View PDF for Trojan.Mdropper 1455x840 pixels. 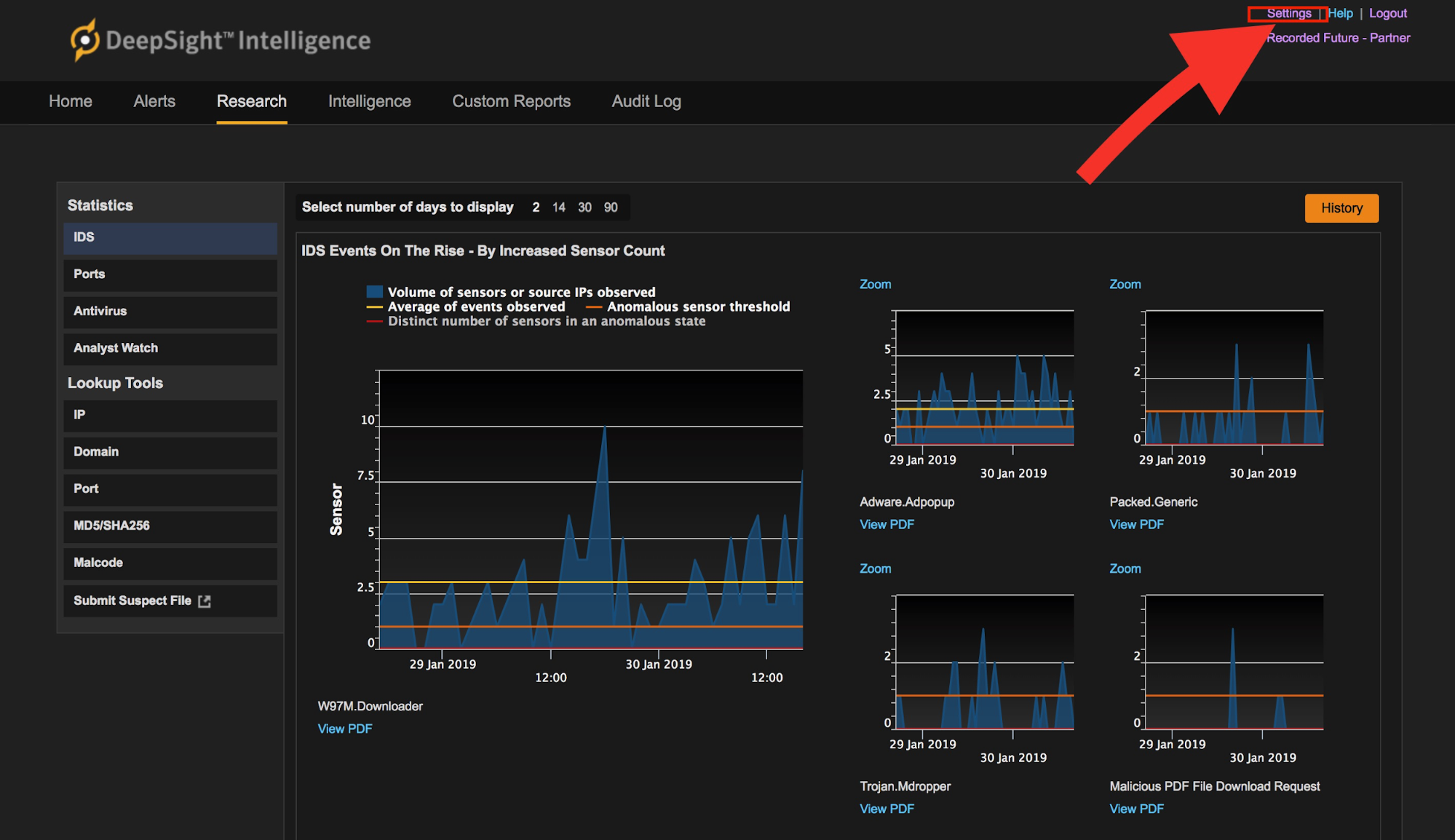coord(887,809)
